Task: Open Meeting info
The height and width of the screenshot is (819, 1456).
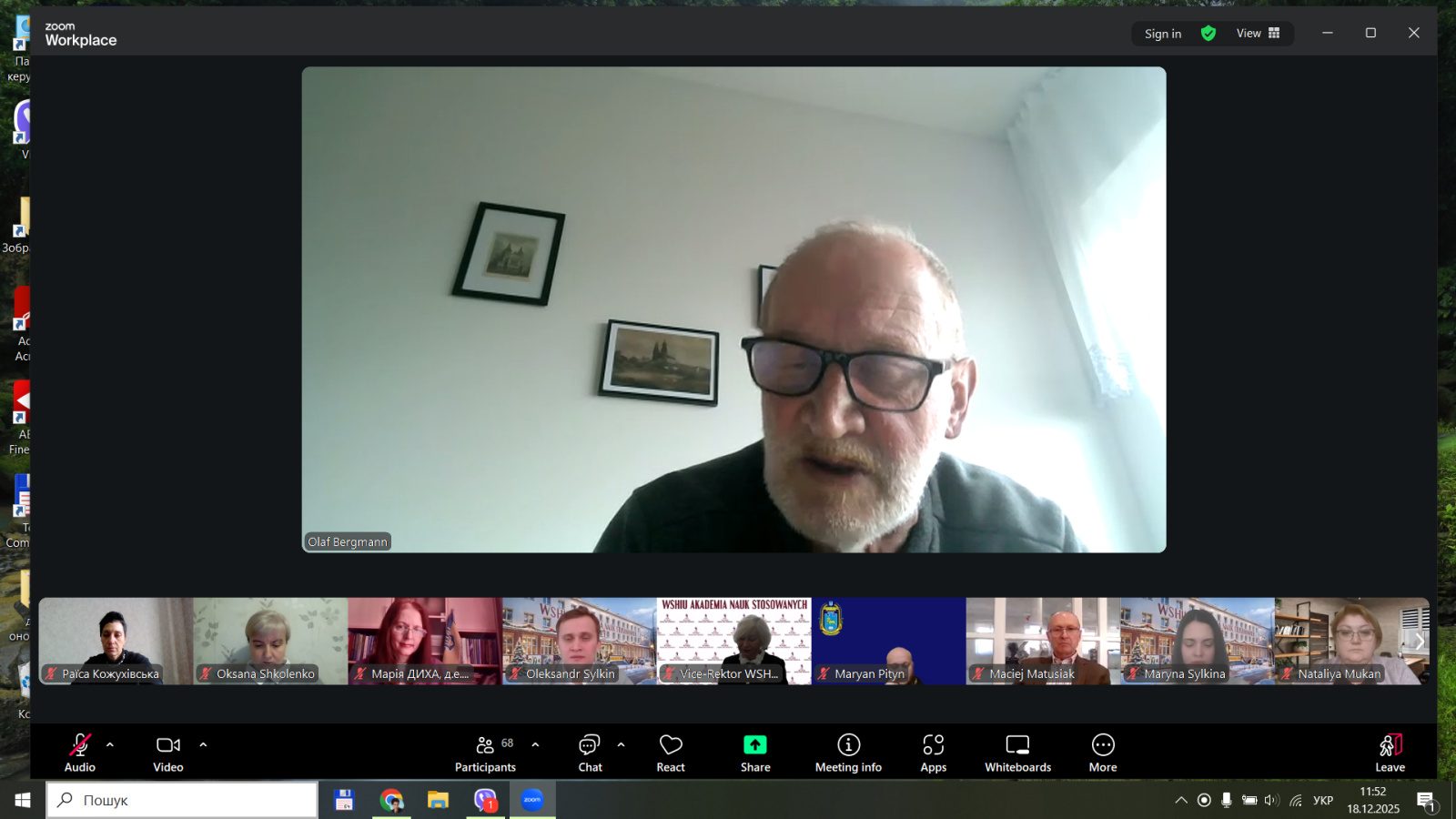Action: [848, 753]
